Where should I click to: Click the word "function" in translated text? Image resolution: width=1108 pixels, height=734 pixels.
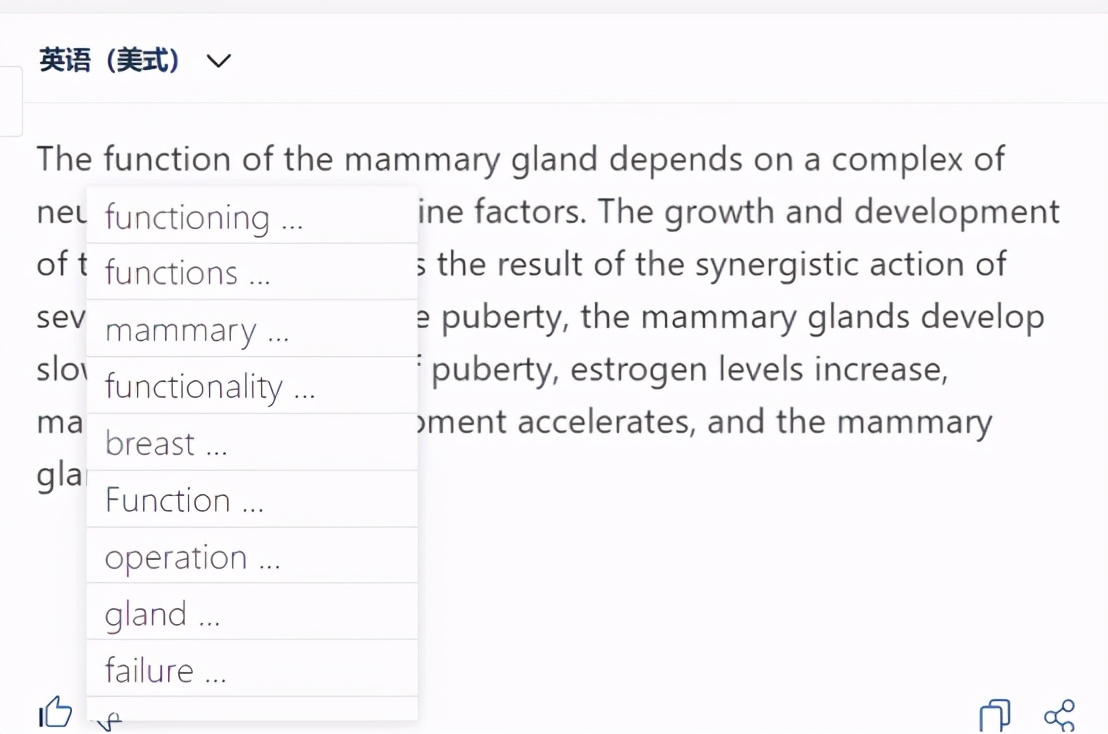(x=166, y=159)
